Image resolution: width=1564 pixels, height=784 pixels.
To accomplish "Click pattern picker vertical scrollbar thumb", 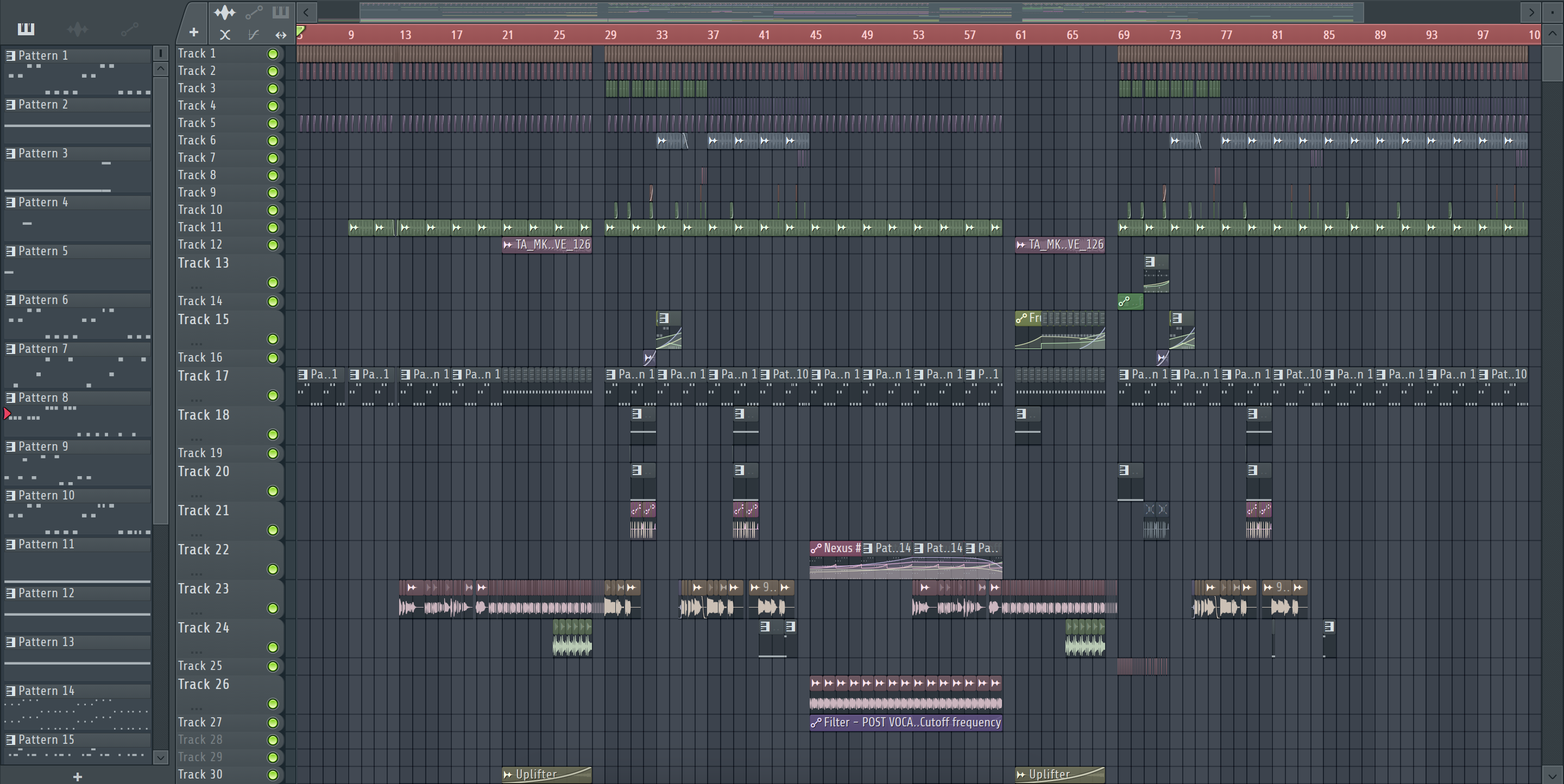I will click(x=160, y=300).
